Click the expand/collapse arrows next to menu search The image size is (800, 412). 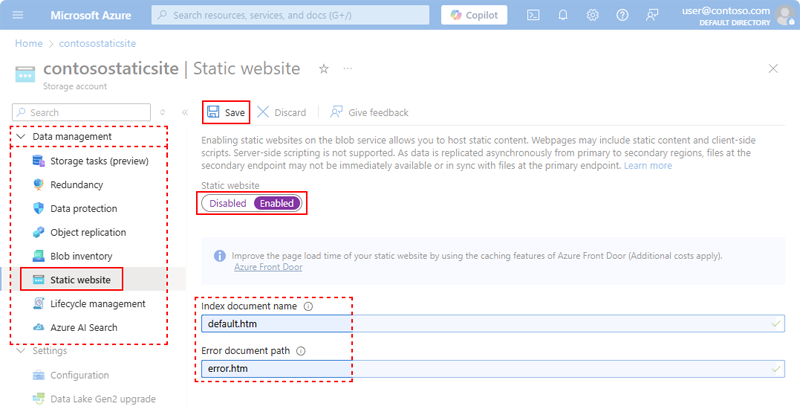coord(163,112)
